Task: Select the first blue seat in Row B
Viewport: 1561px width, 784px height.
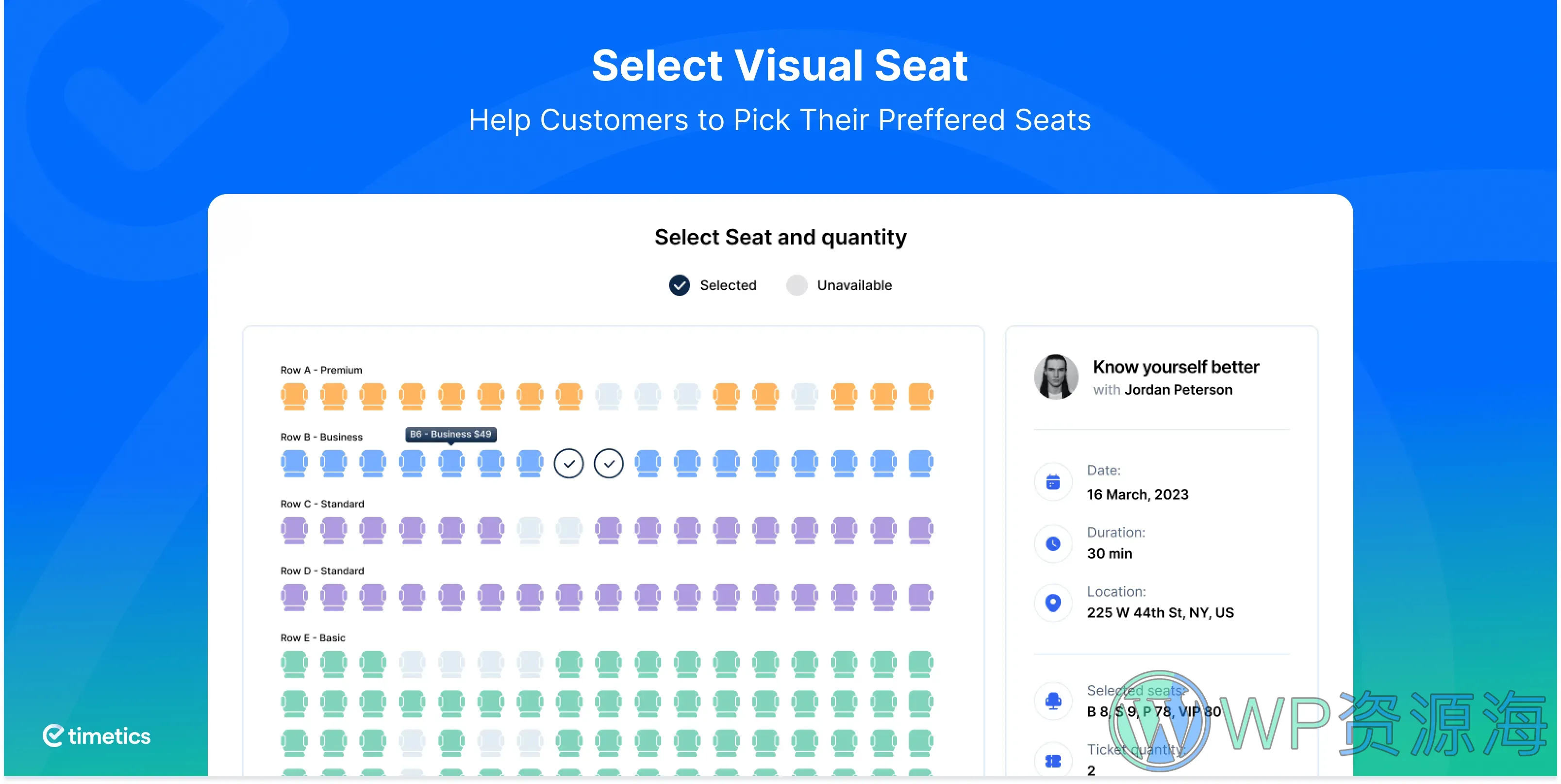Action: pos(294,463)
